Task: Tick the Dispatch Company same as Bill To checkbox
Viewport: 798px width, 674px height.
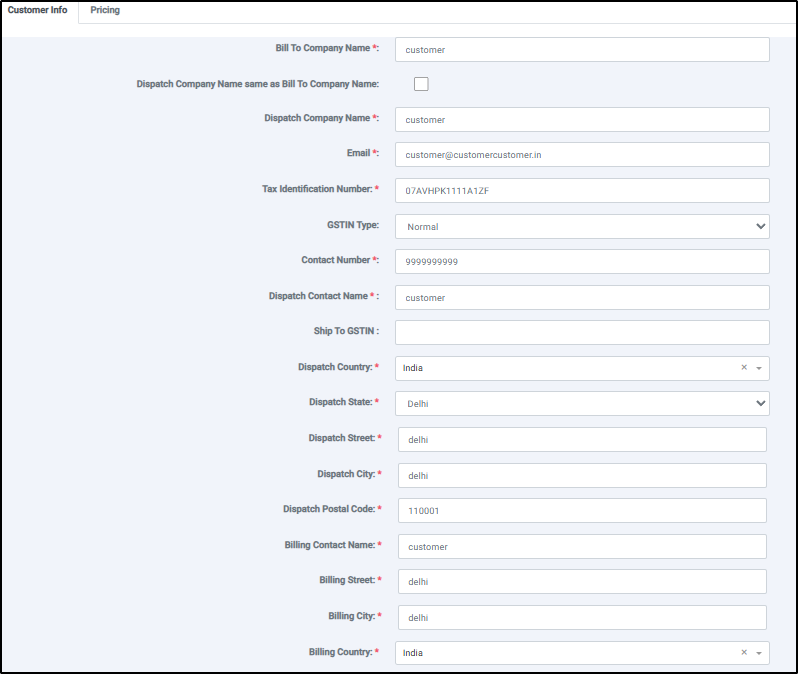Action: 421,84
